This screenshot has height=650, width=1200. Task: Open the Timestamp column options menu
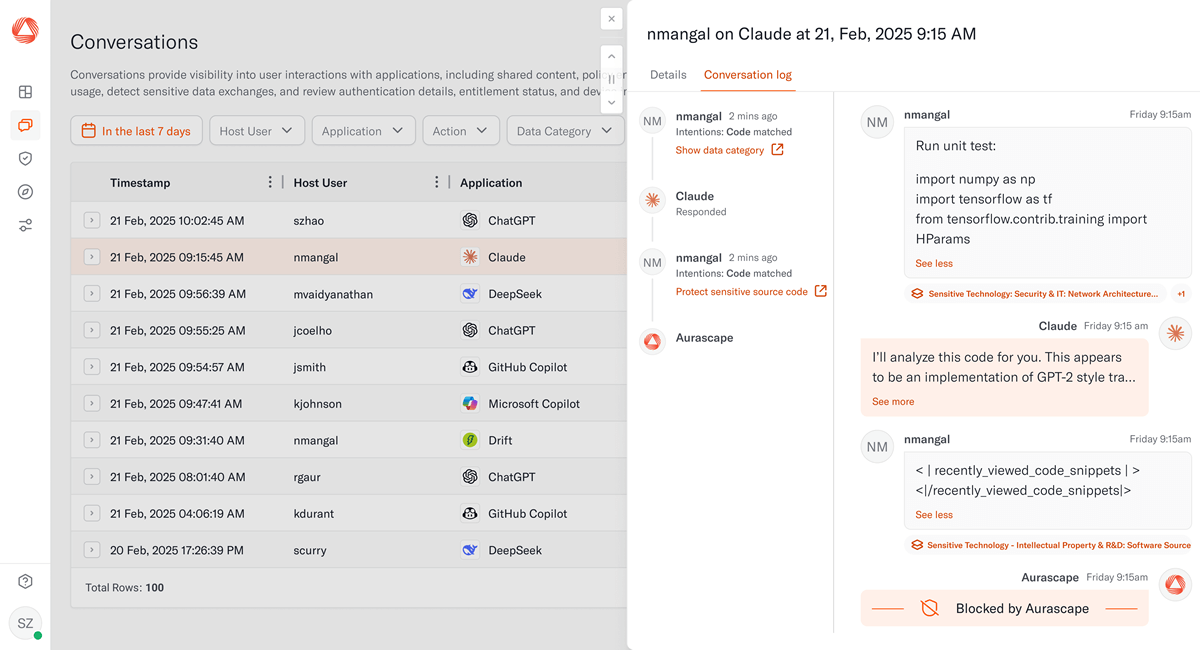coord(270,182)
